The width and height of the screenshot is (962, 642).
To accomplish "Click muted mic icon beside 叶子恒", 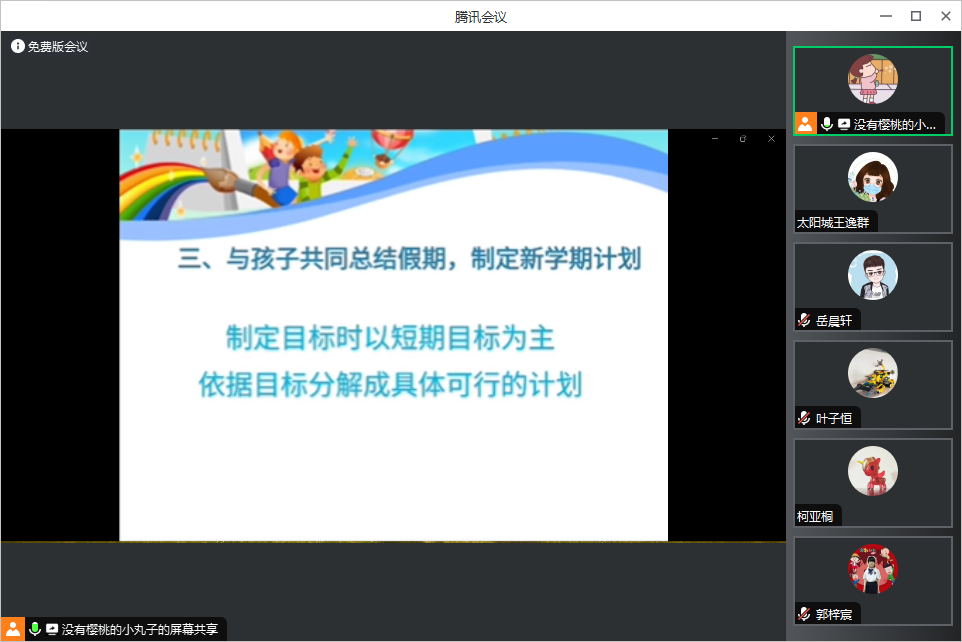I will click(x=804, y=419).
